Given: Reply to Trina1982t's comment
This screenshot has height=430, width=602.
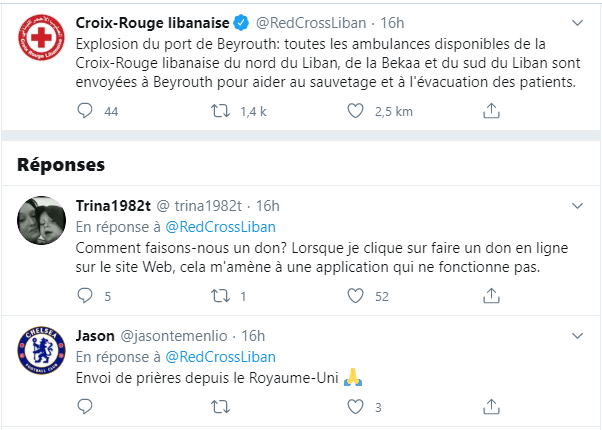Looking at the screenshot, I should click(85, 296).
